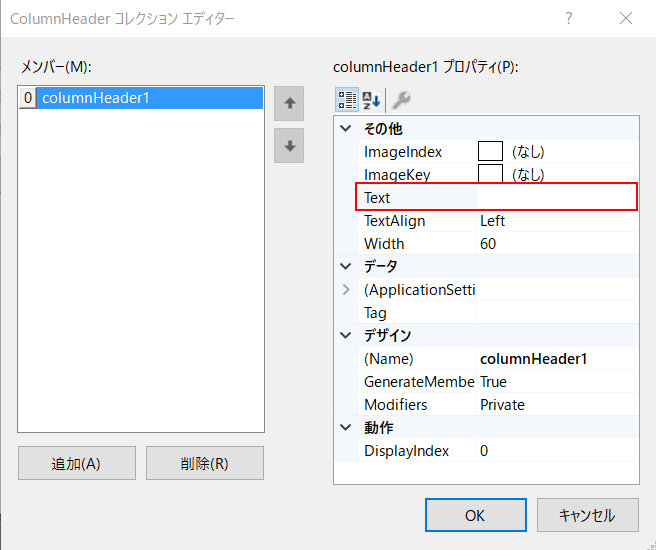
Task: Collapse the 動作 category
Action: 346,427
